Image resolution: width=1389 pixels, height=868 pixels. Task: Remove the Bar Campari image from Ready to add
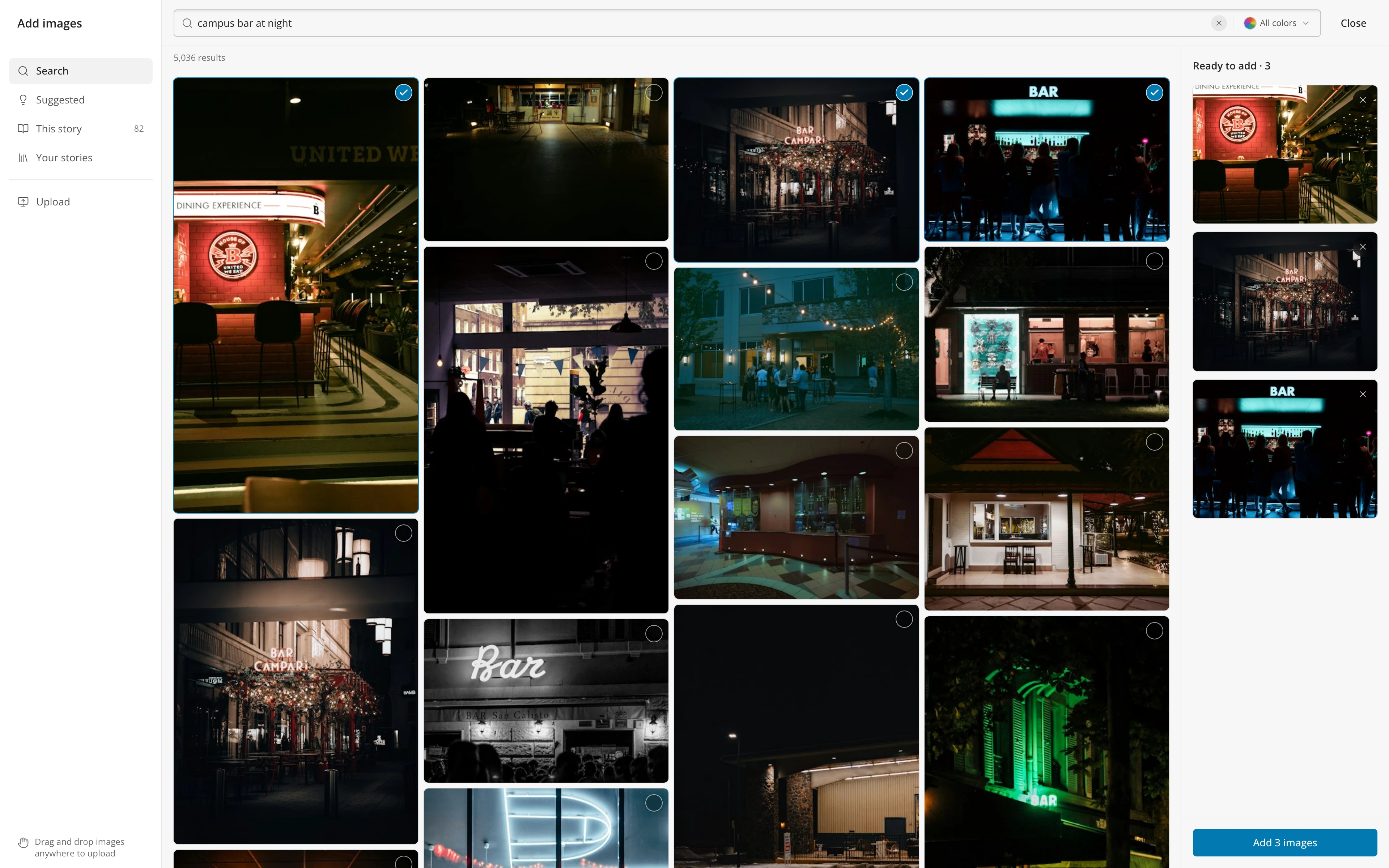click(1363, 247)
